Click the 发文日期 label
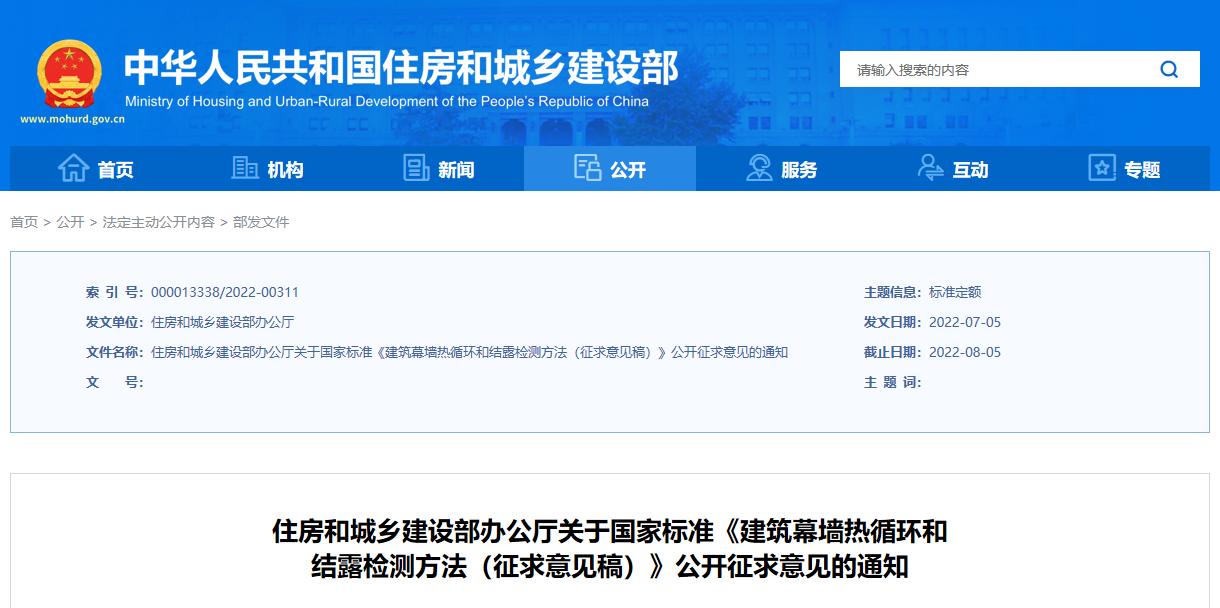1220x608 pixels. [x=893, y=322]
